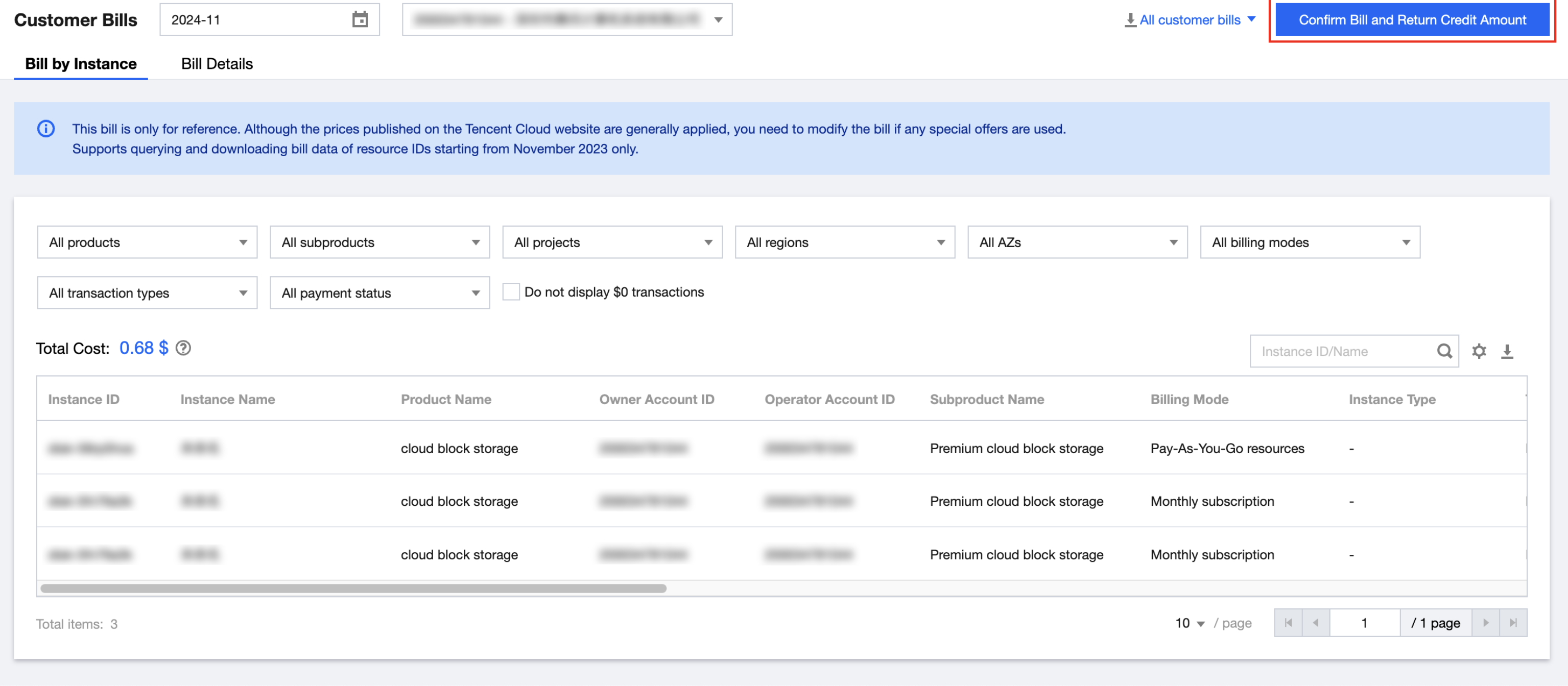This screenshot has height=686, width=1568.
Task: Open the calendar date picker icon
Action: point(360,19)
